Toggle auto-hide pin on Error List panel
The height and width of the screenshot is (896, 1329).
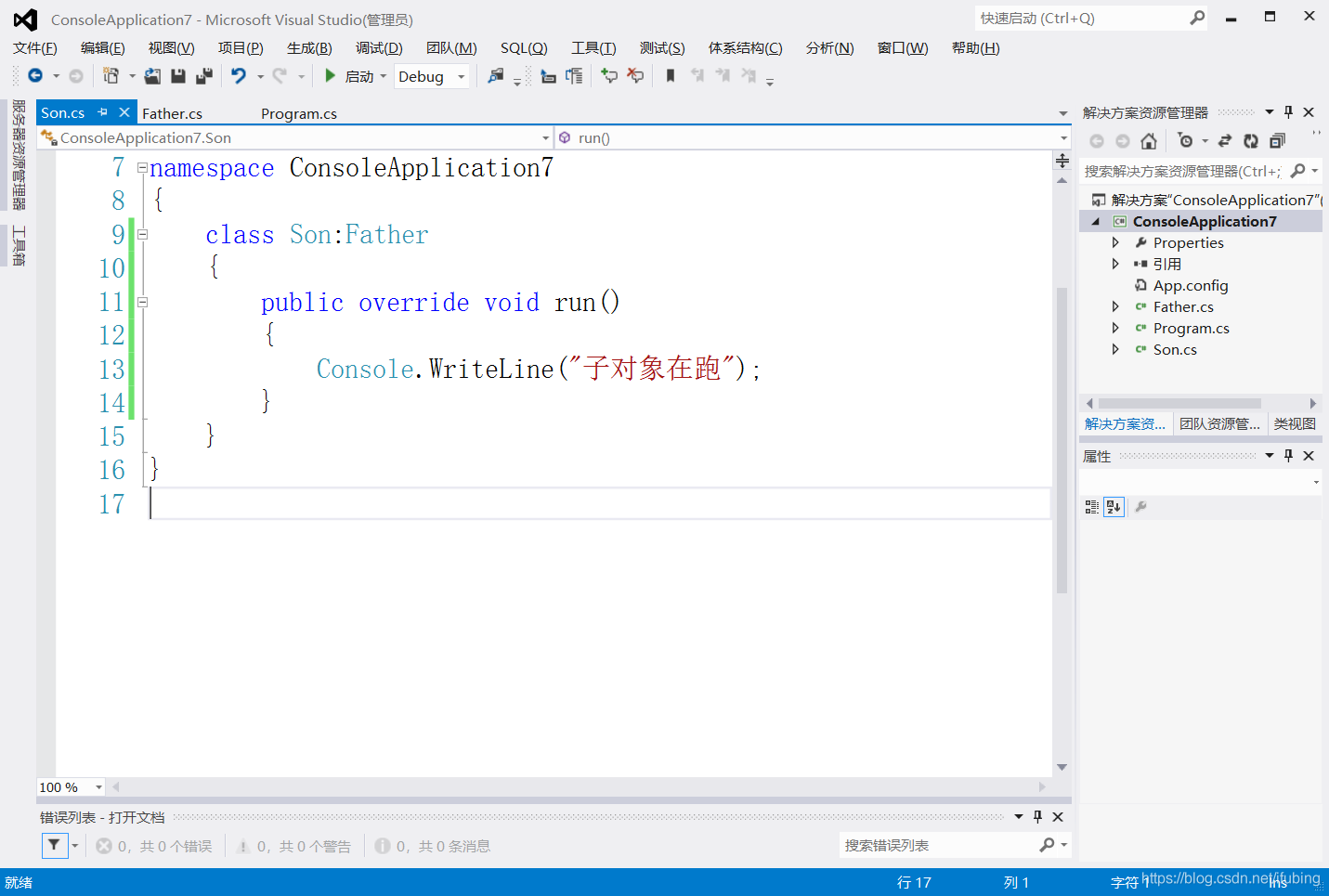click(1037, 817)
